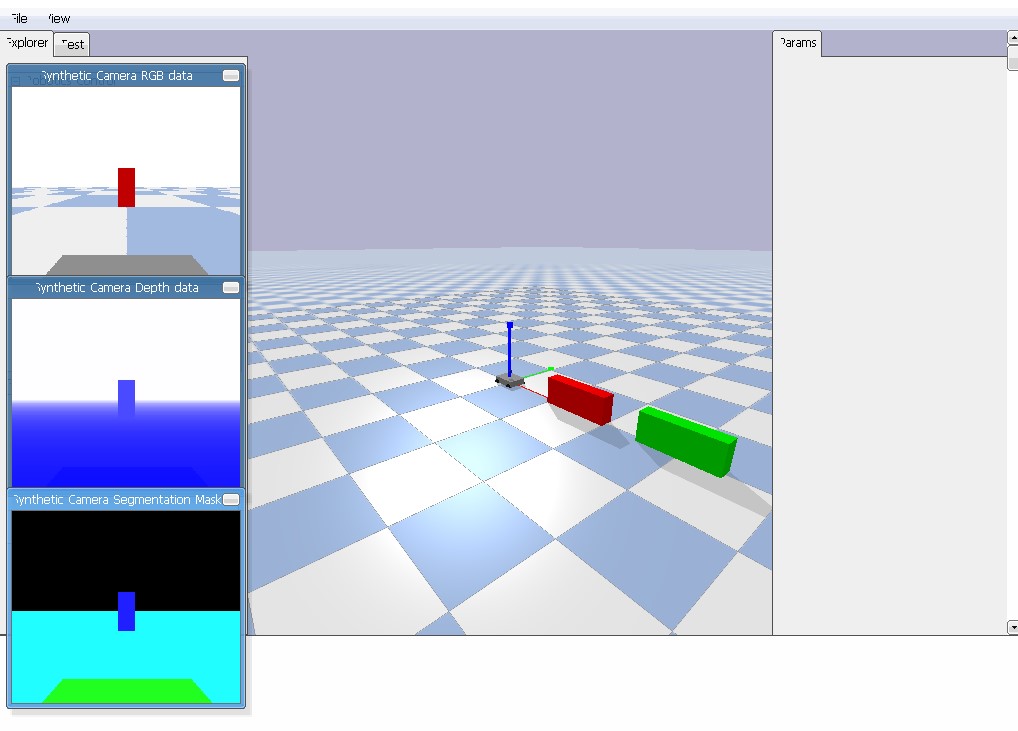The image size is (1018, 731).
Task: Open the File menu
Action: click(17, 18)
